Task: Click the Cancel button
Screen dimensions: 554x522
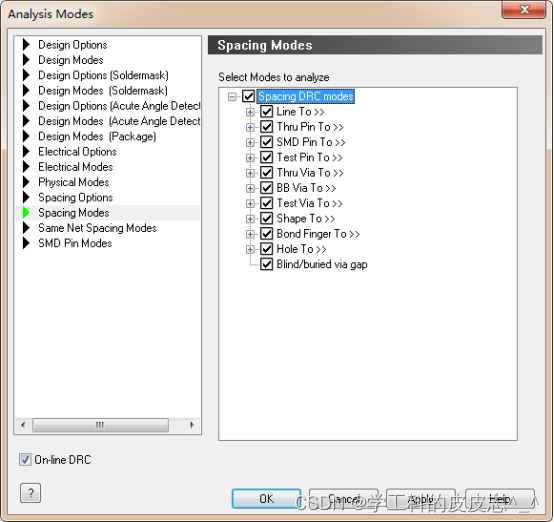Action: click(344, 498)
